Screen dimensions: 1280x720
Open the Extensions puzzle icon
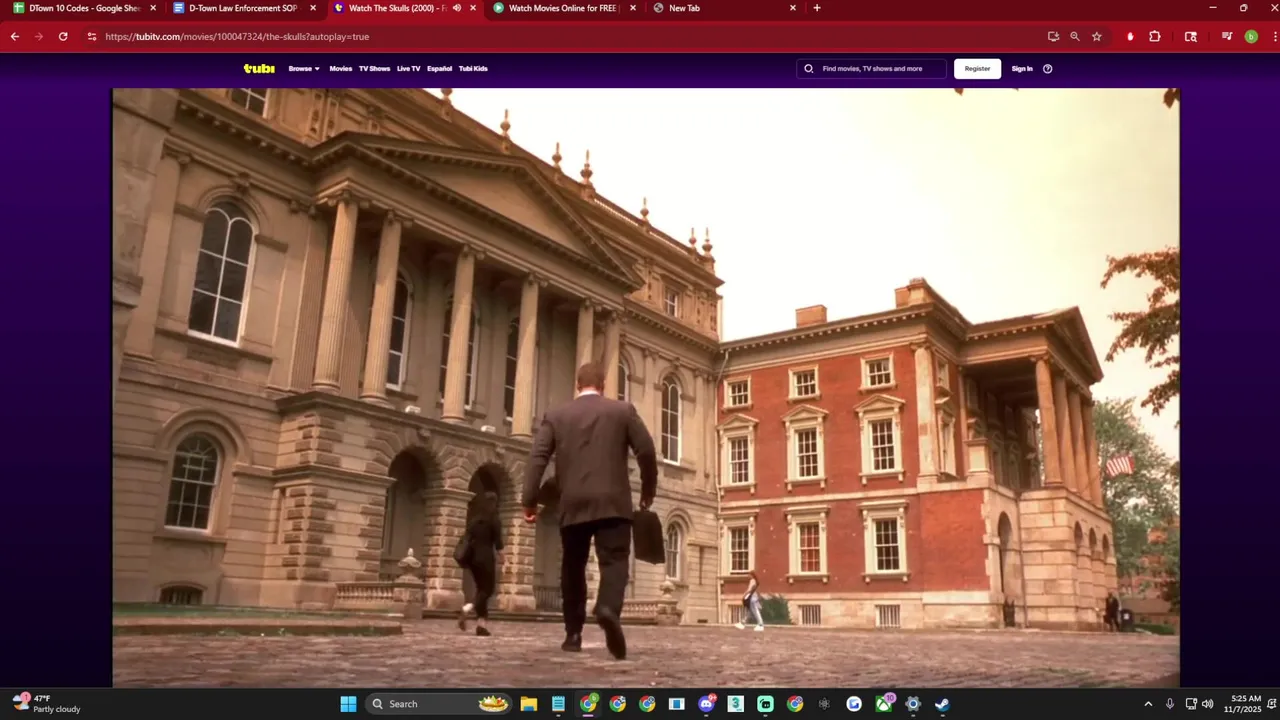1155,36
